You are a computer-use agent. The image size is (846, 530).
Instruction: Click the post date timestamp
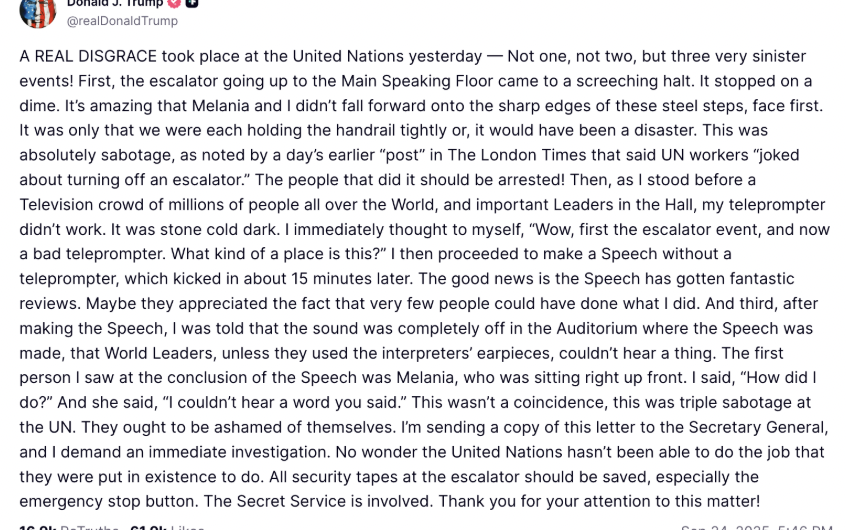coord(755,527)
